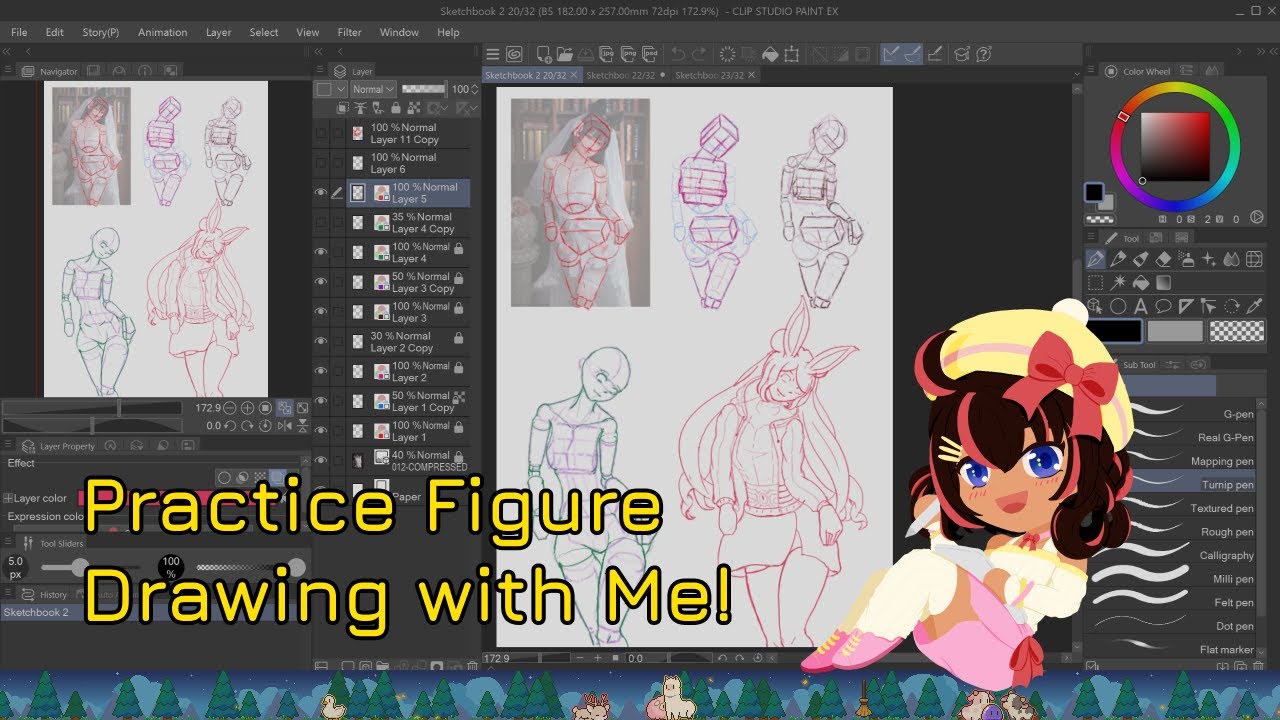Select the Figure ellipse tool

pos(1118,306)
